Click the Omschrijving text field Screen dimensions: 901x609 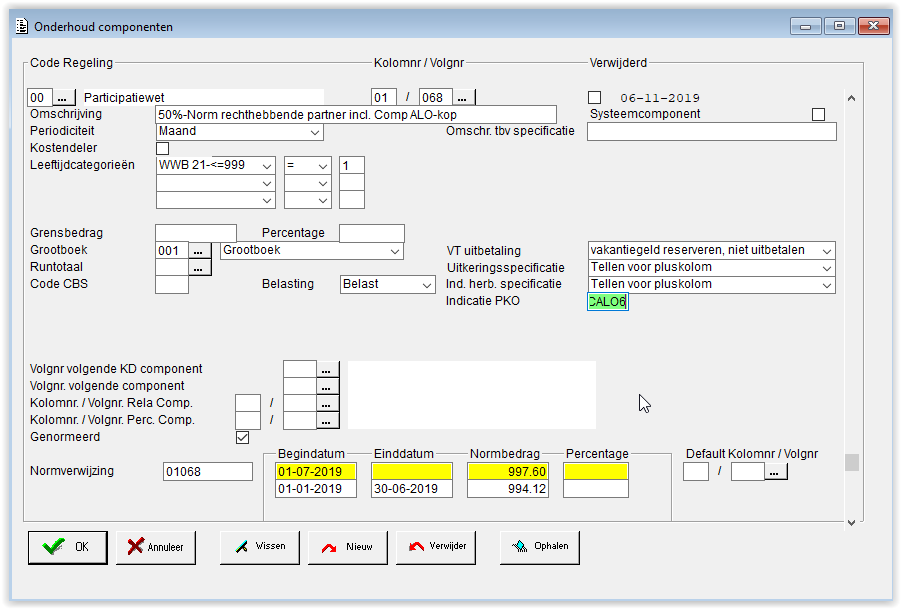tap(356, 114)
